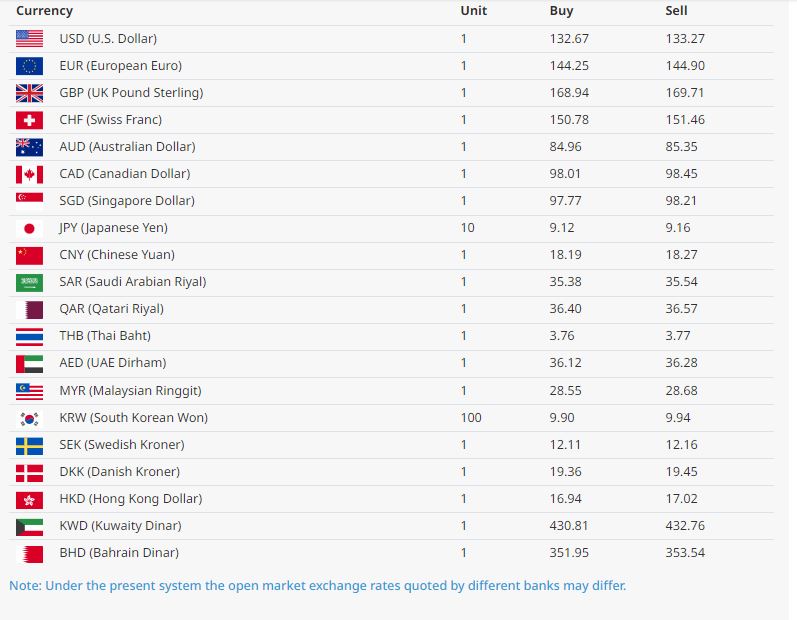The width and height of the screenshot is (797, 620).
Task: Click the Unit column header
Action: [473, 11]
